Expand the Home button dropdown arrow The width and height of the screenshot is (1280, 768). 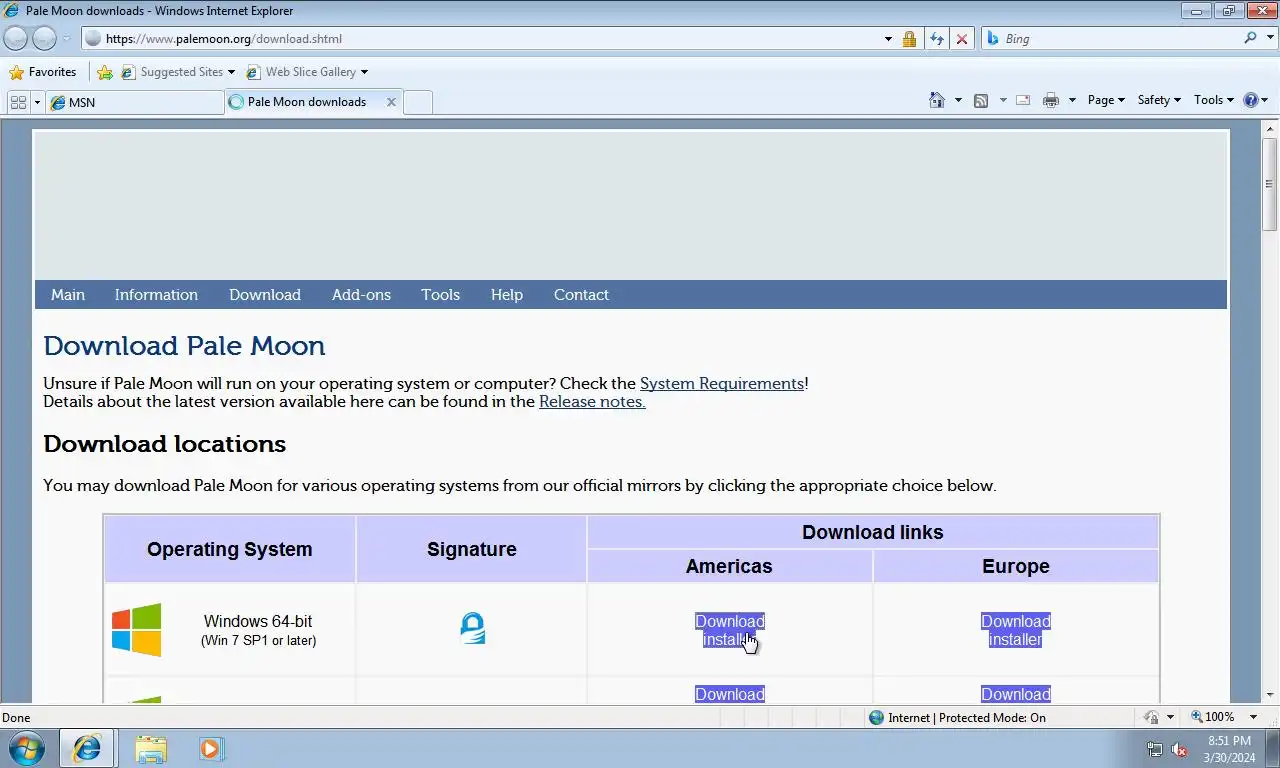pyautogui.click(x=958, y=100)
